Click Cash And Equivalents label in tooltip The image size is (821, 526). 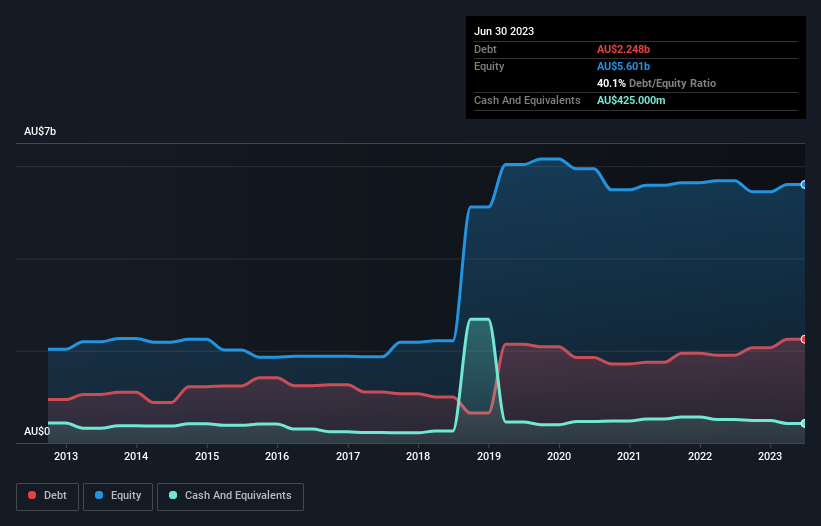527,100
